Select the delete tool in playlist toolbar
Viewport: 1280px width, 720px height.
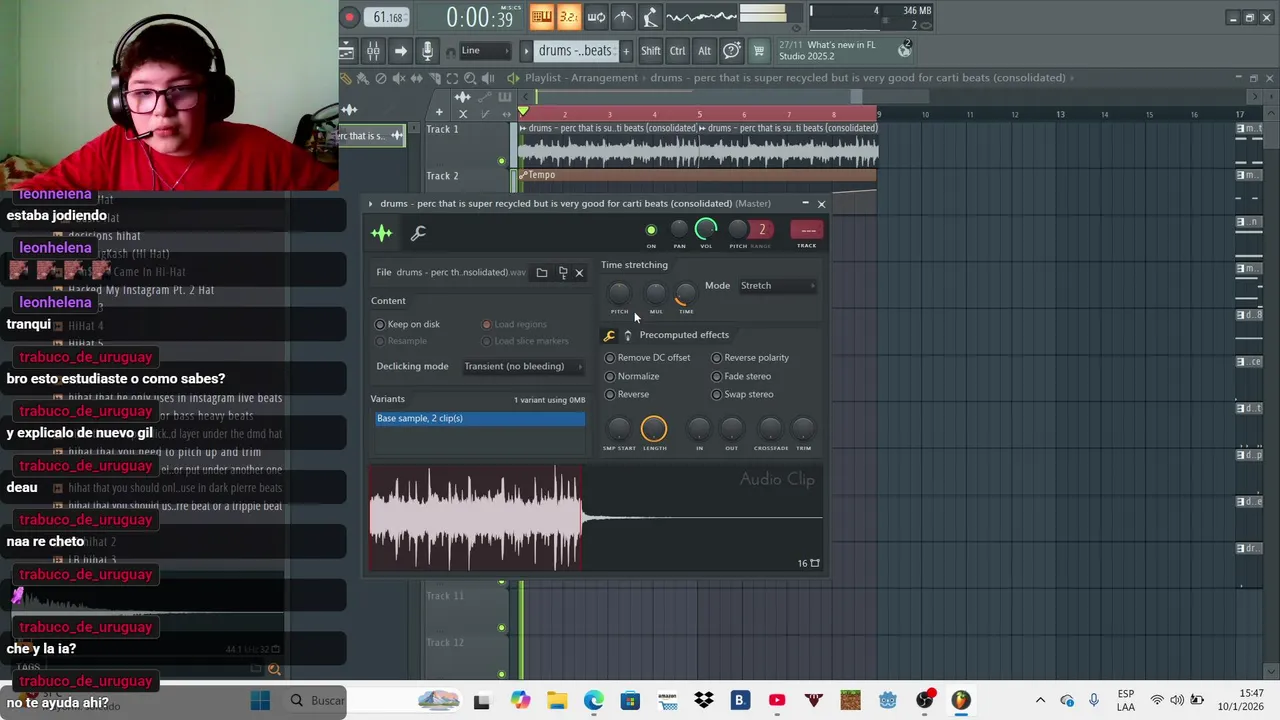coord(381,78)
